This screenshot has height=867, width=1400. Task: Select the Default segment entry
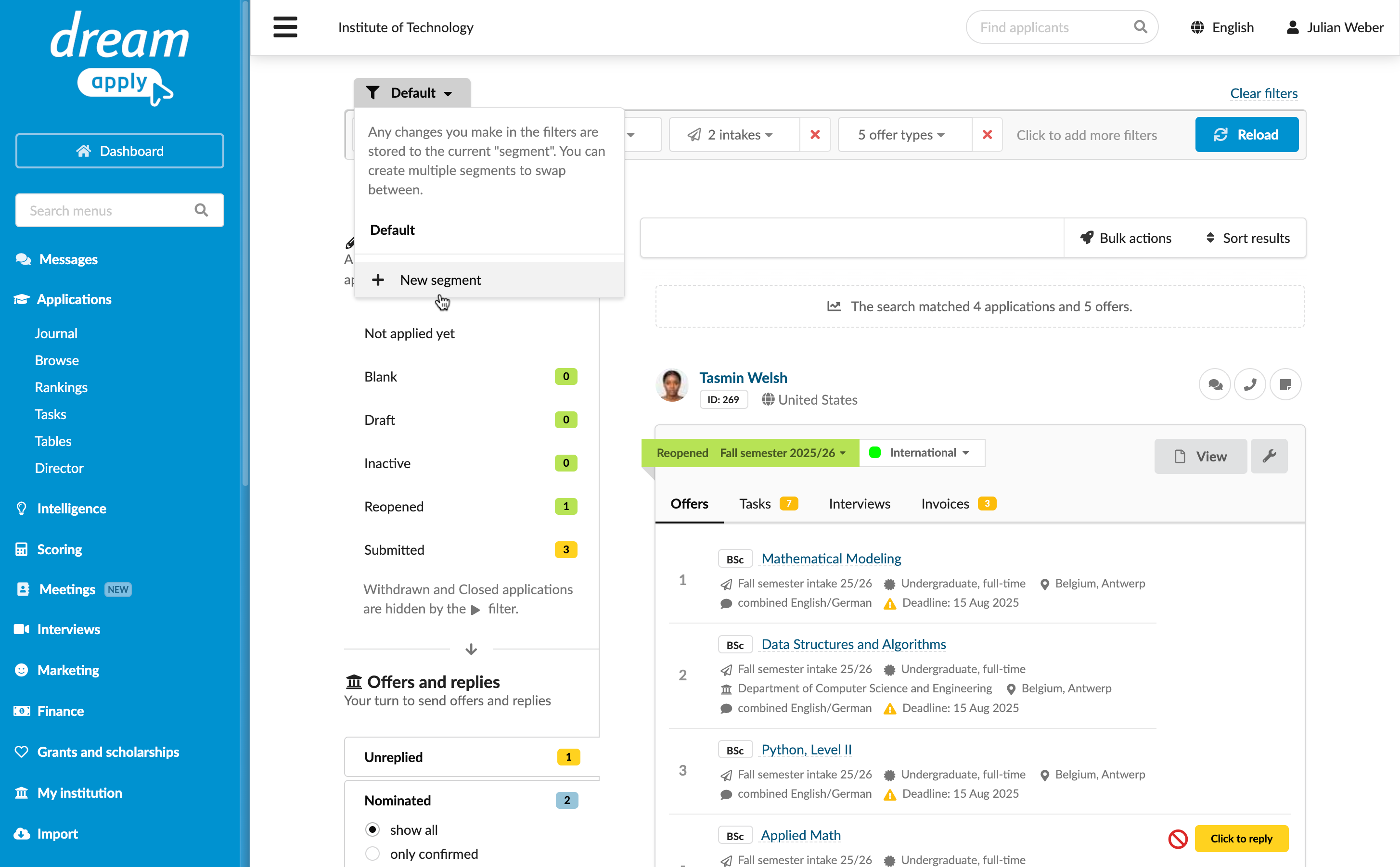392,230
